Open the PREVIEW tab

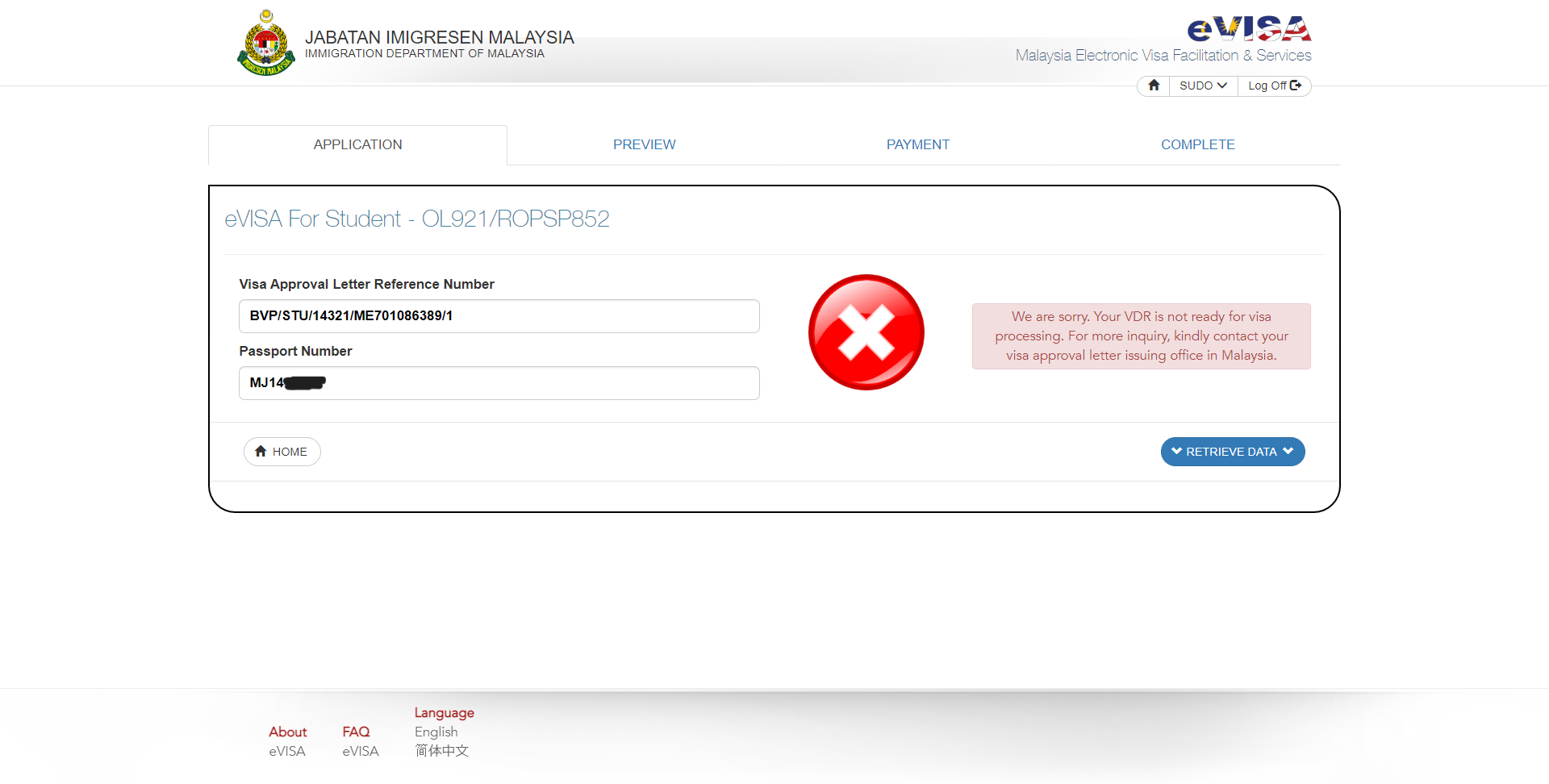644,145
